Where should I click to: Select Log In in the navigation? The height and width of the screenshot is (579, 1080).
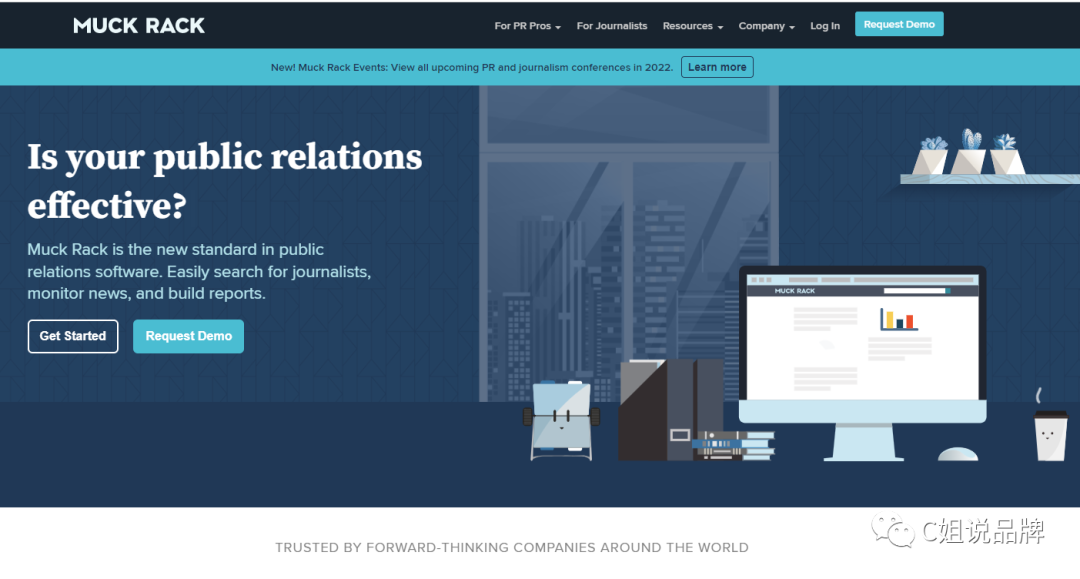(824, 25)
